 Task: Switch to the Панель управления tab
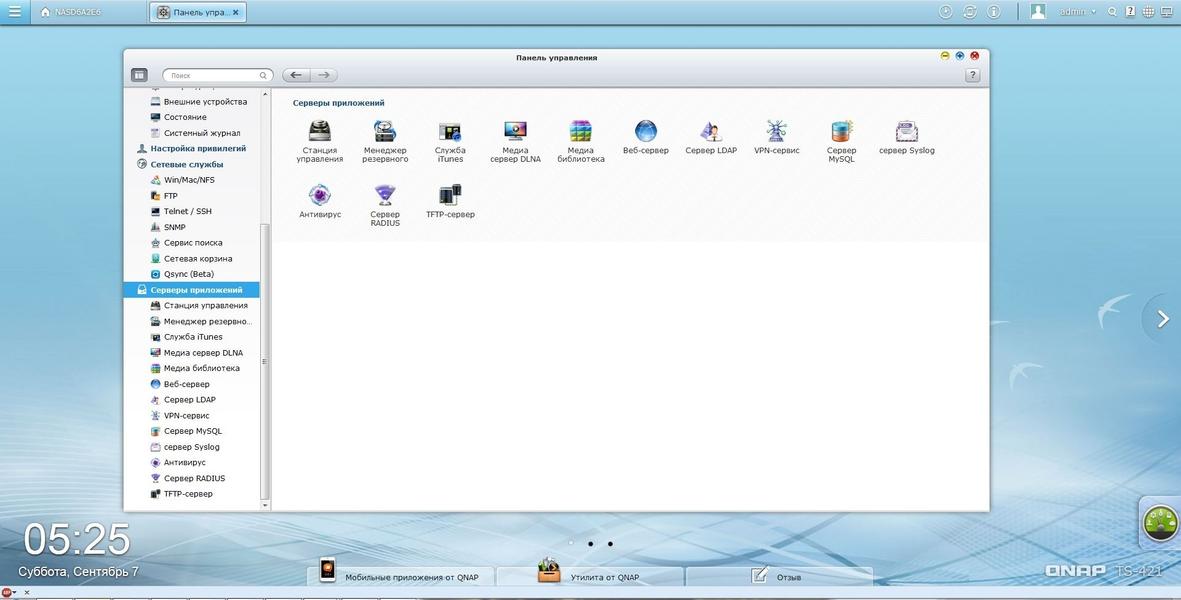pos(197,12)
